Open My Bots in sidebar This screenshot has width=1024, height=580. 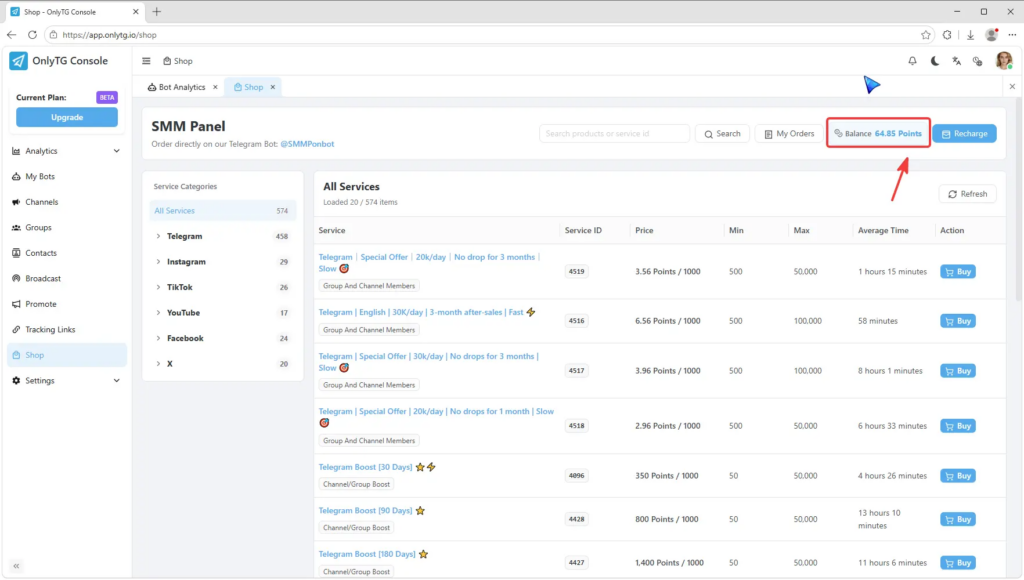67,176
